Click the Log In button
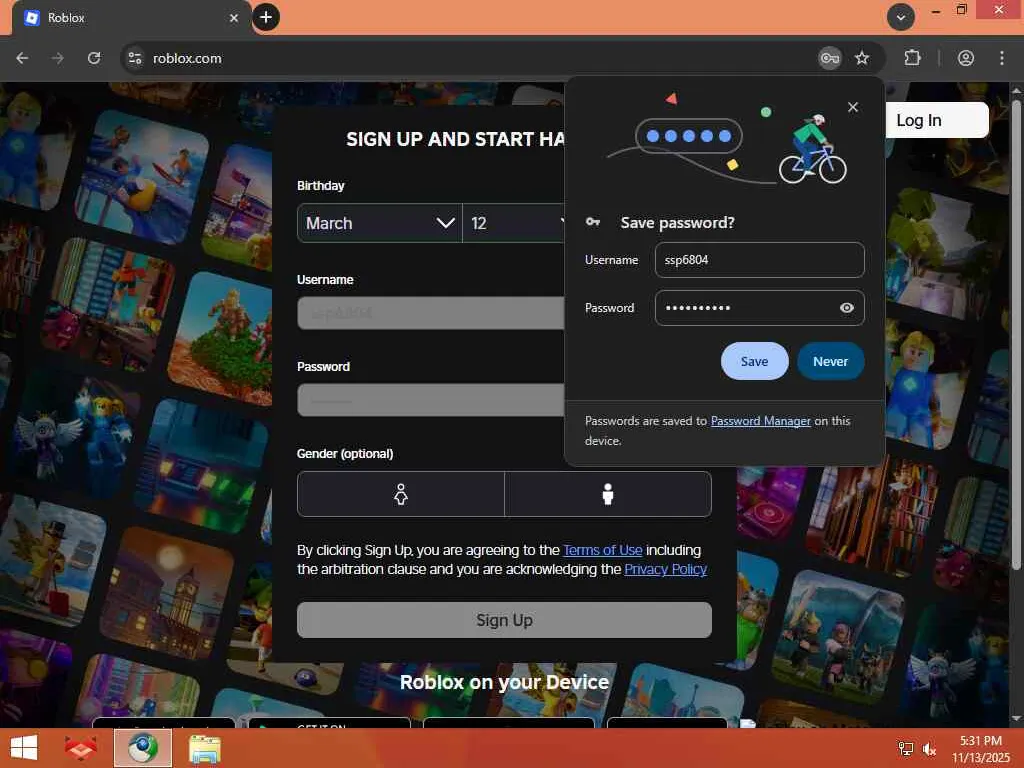The height and width of the screenshot is (768, 1024). 936,120
